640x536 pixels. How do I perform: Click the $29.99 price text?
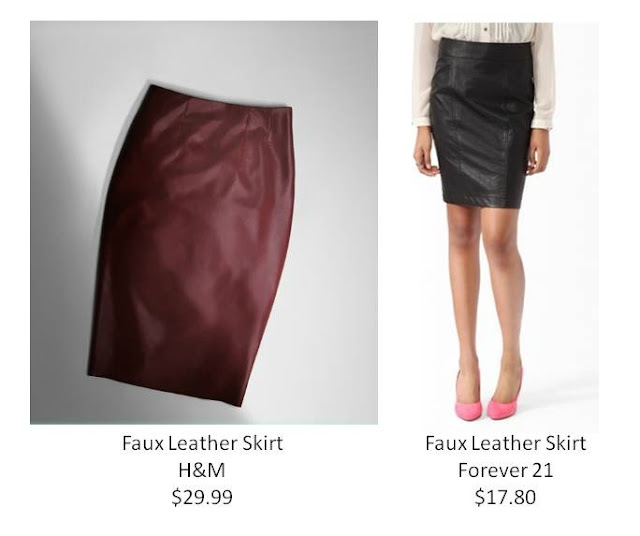click(202, 497)
